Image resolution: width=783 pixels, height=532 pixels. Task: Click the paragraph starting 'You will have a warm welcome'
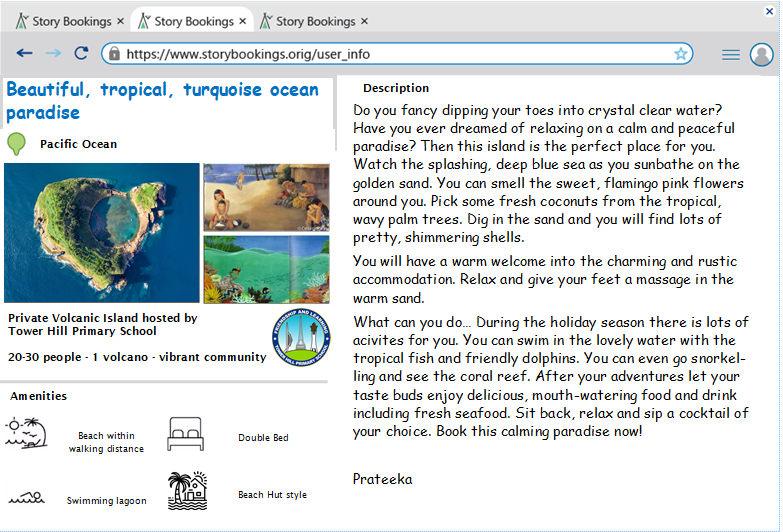[x=545, y=280]
